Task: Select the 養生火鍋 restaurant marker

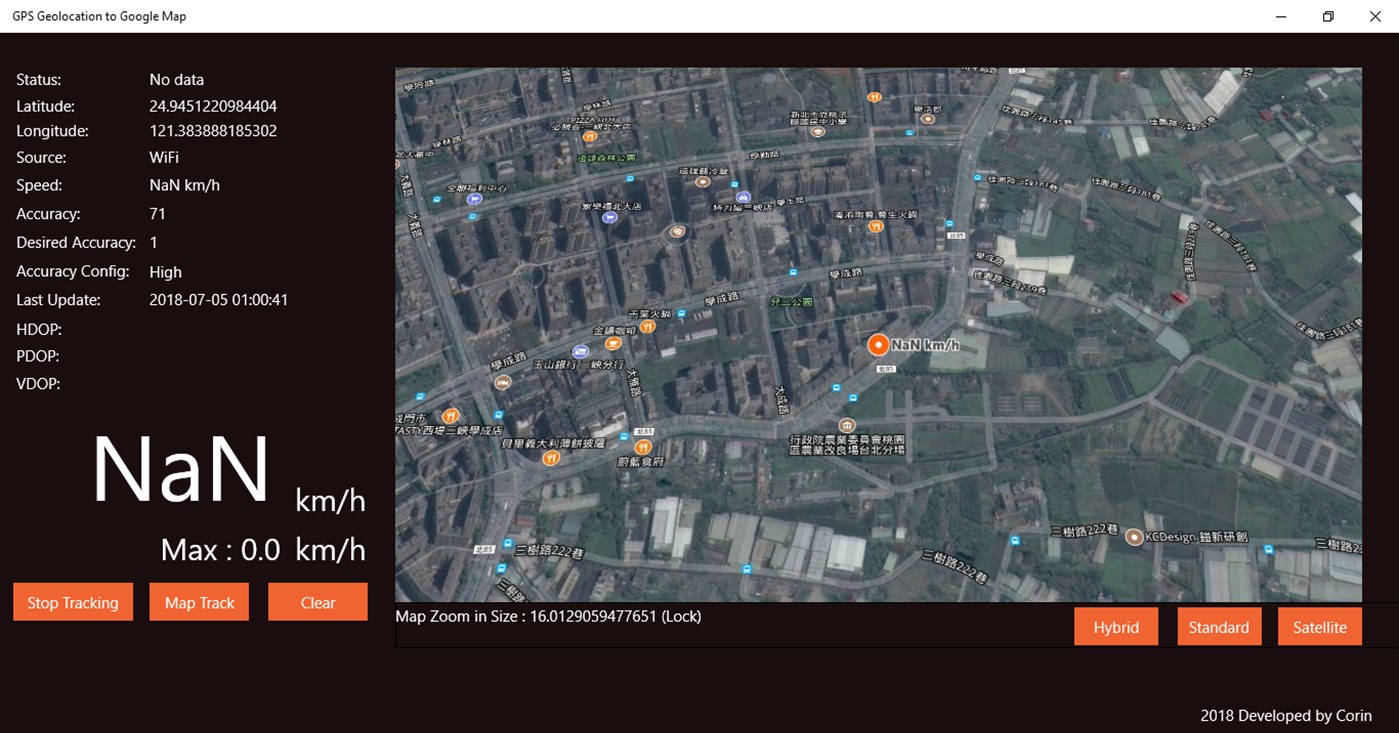Action: point(875,227)
